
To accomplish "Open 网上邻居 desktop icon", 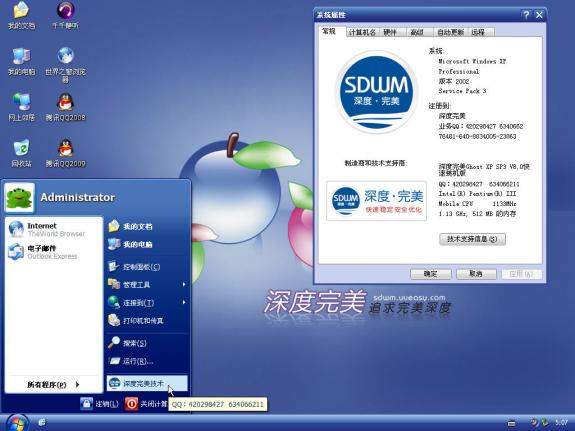I will tap(21, 107).
